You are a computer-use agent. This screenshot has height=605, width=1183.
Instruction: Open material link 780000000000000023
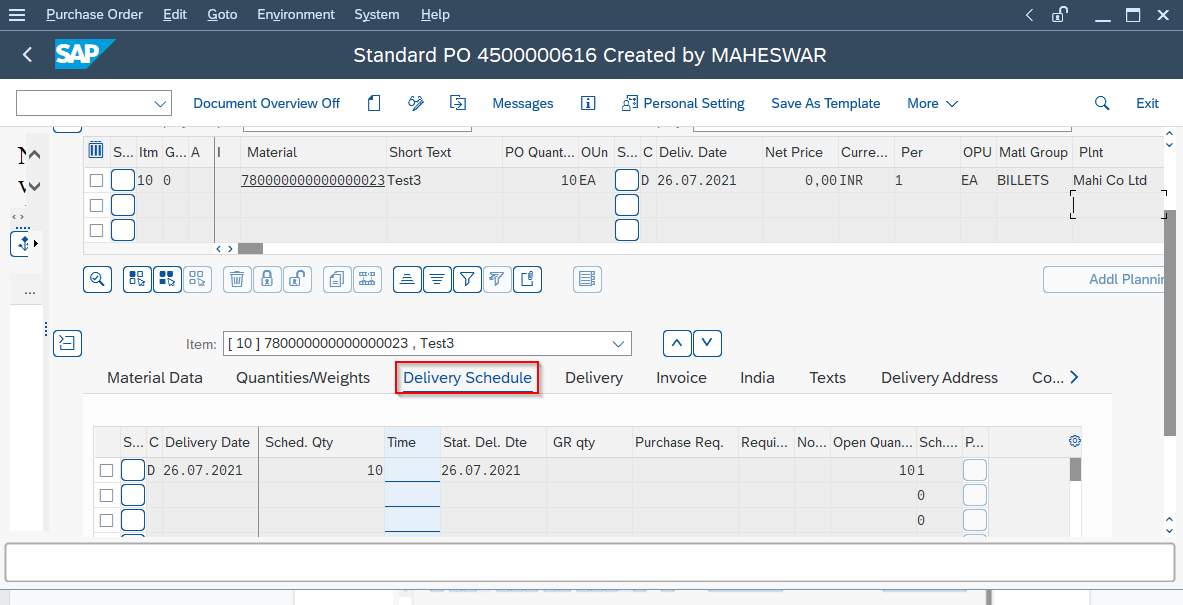coord(313,180)
